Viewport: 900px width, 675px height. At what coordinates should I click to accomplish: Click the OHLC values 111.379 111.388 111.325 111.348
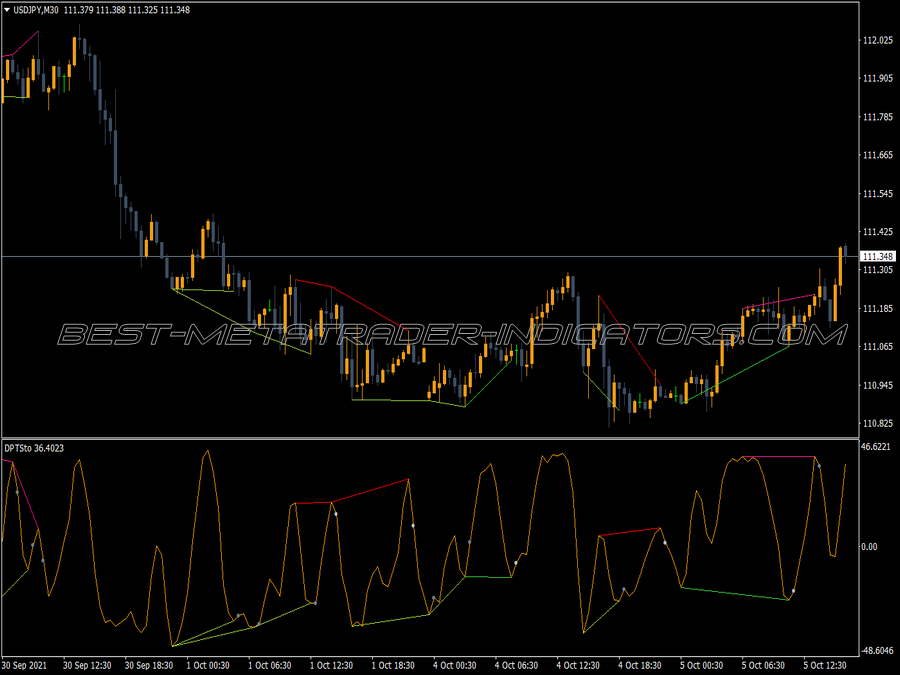coord(127,10)
